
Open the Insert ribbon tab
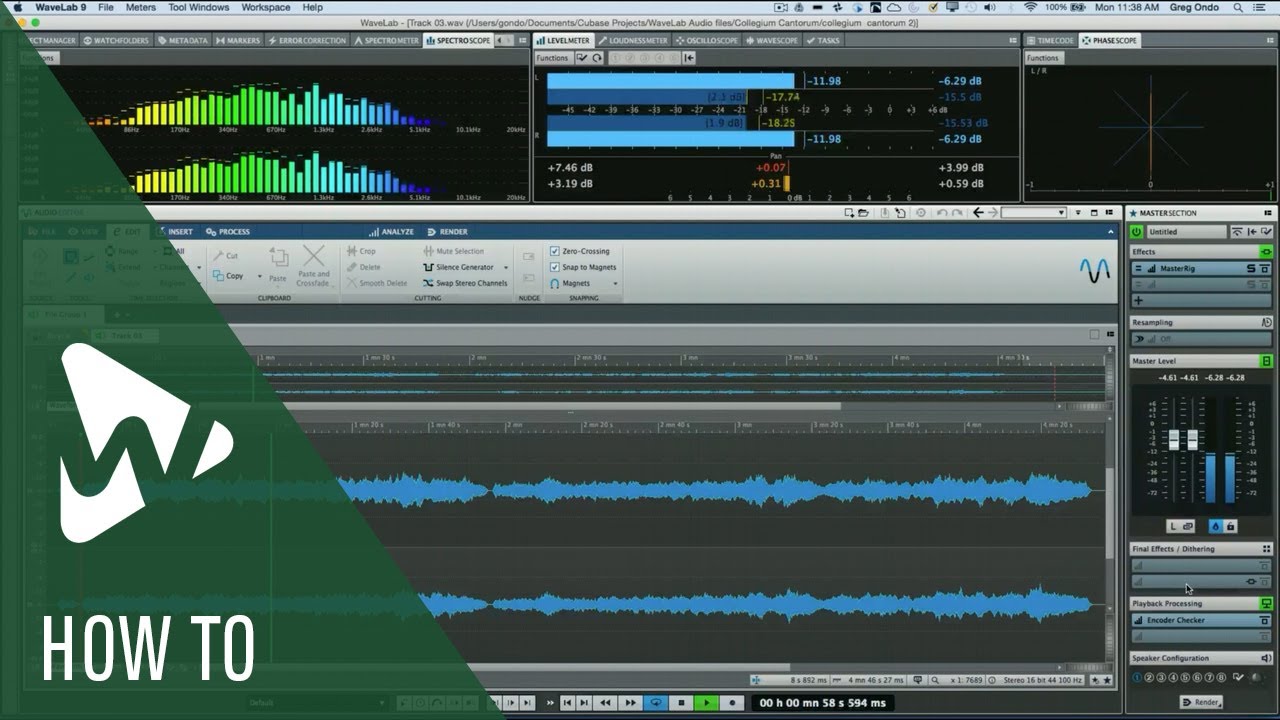[x=175, y=232]
